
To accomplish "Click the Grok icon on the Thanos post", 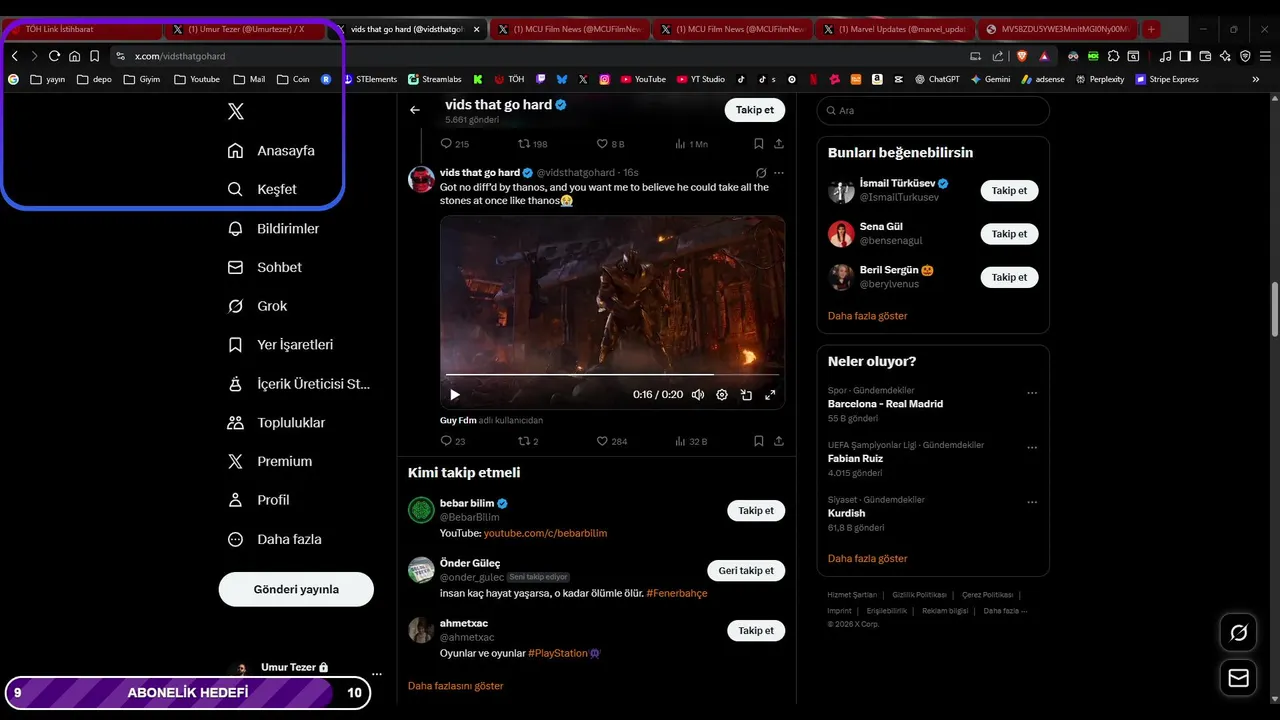I will coord(761,173).
